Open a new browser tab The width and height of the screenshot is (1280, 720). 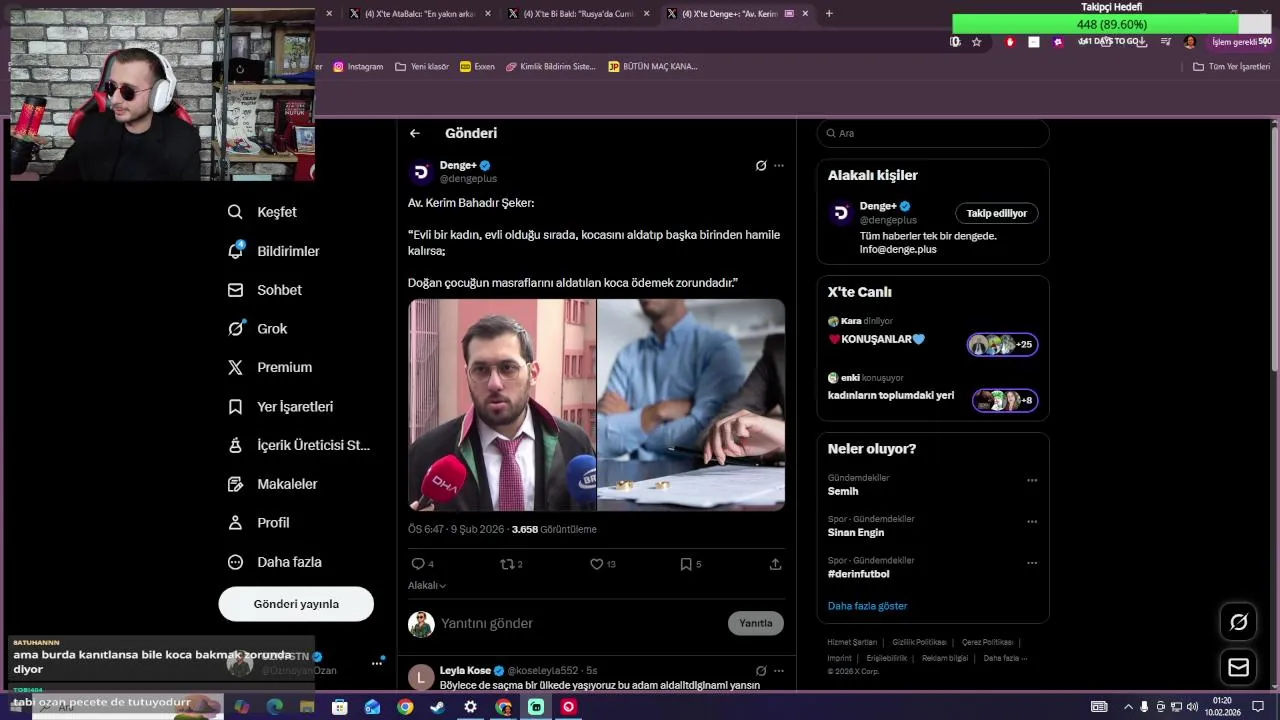pyautogui.click(x=829, y=14)
